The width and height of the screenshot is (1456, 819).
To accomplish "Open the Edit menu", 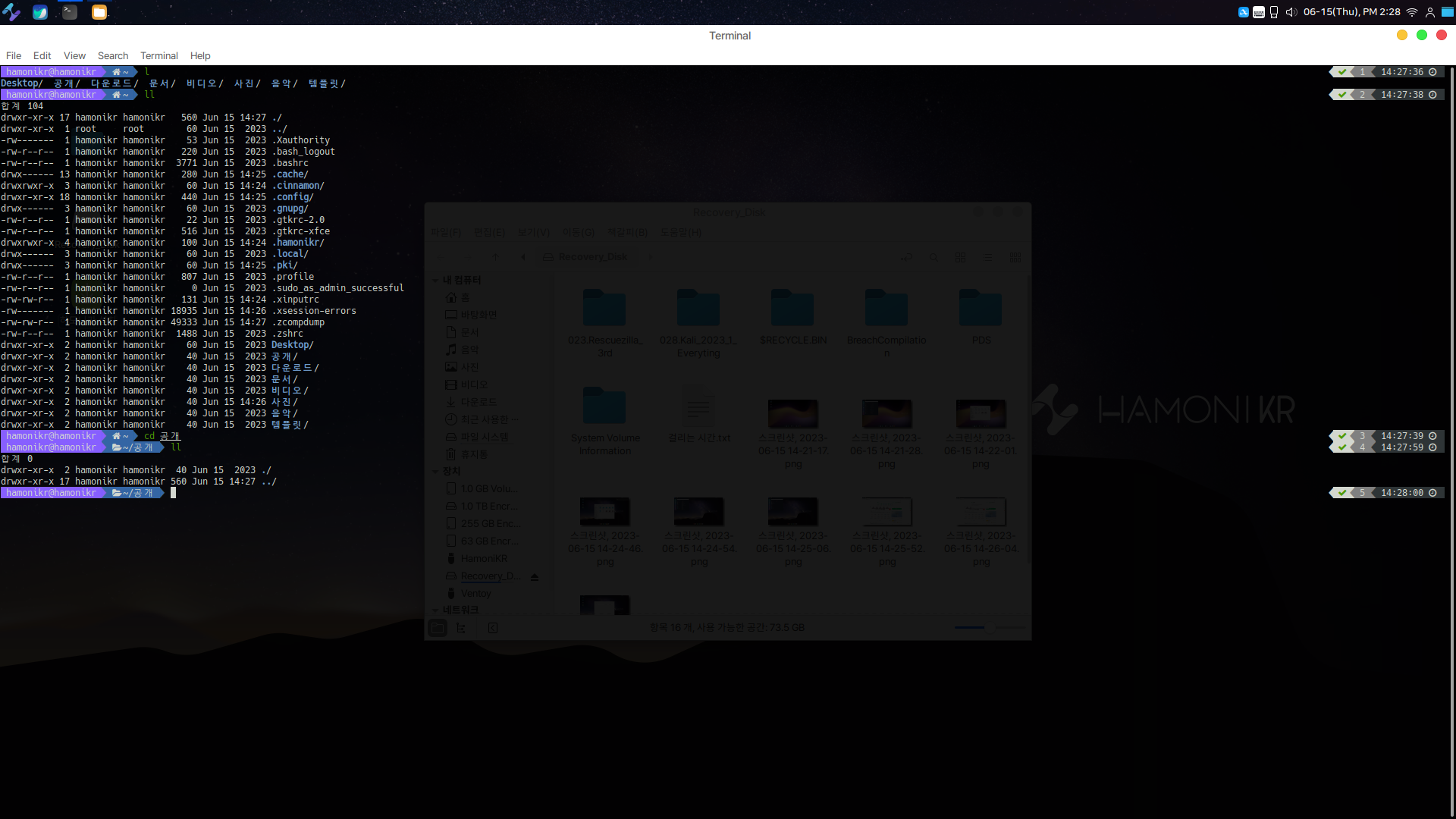I will [42, 56].
